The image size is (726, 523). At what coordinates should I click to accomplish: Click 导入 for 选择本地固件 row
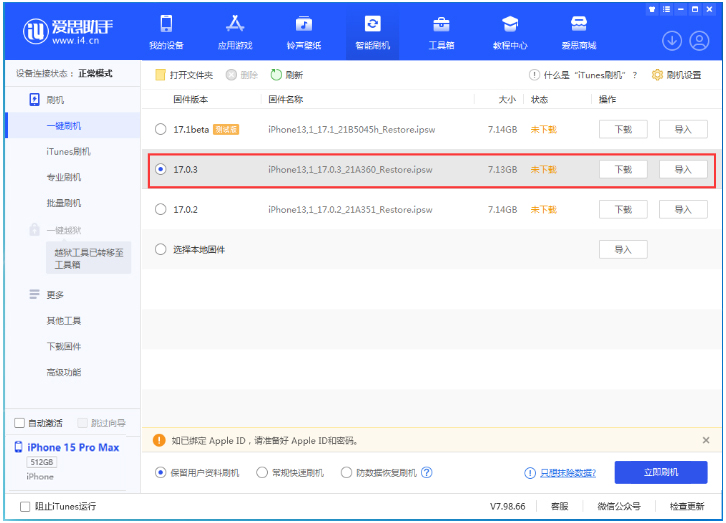click(x=623, y=249)
